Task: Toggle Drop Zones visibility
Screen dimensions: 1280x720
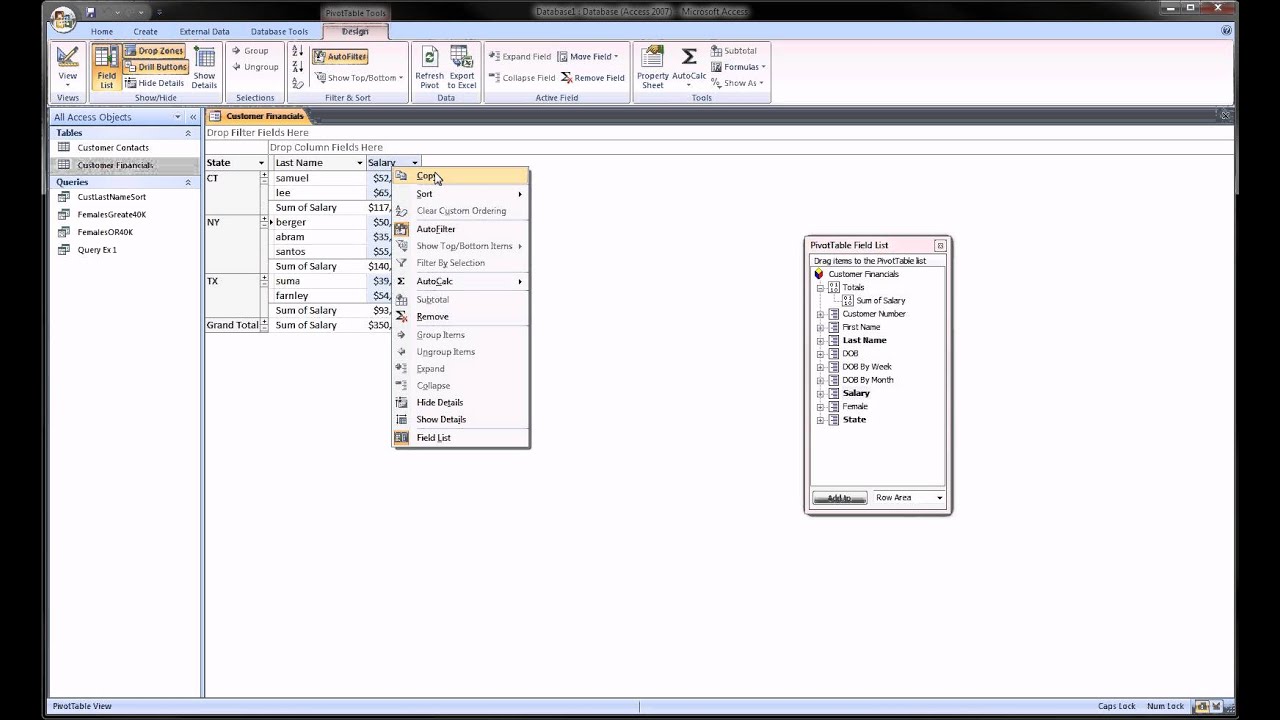Action: point(153,50)
